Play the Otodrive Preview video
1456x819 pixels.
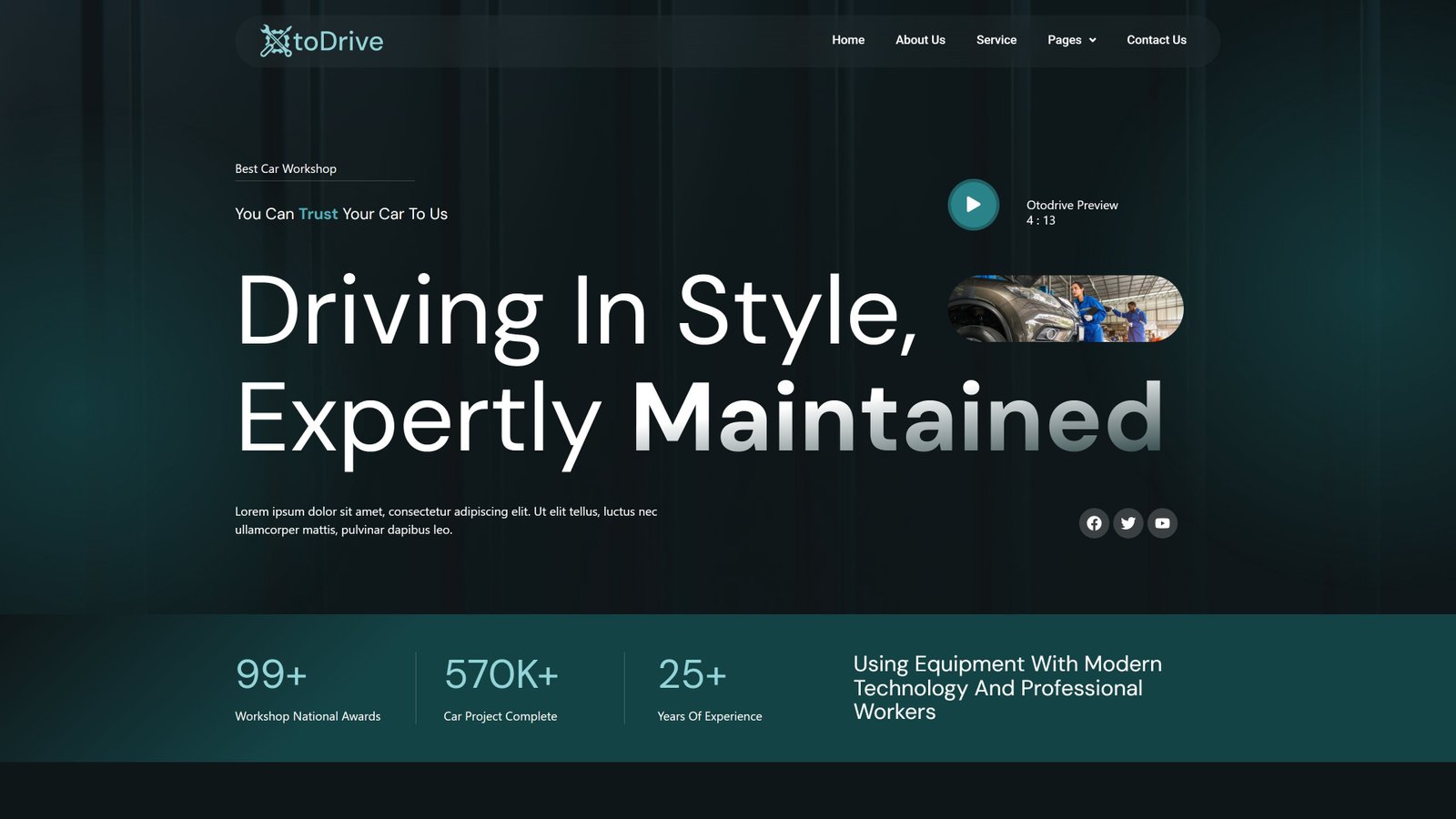(973, 205)
